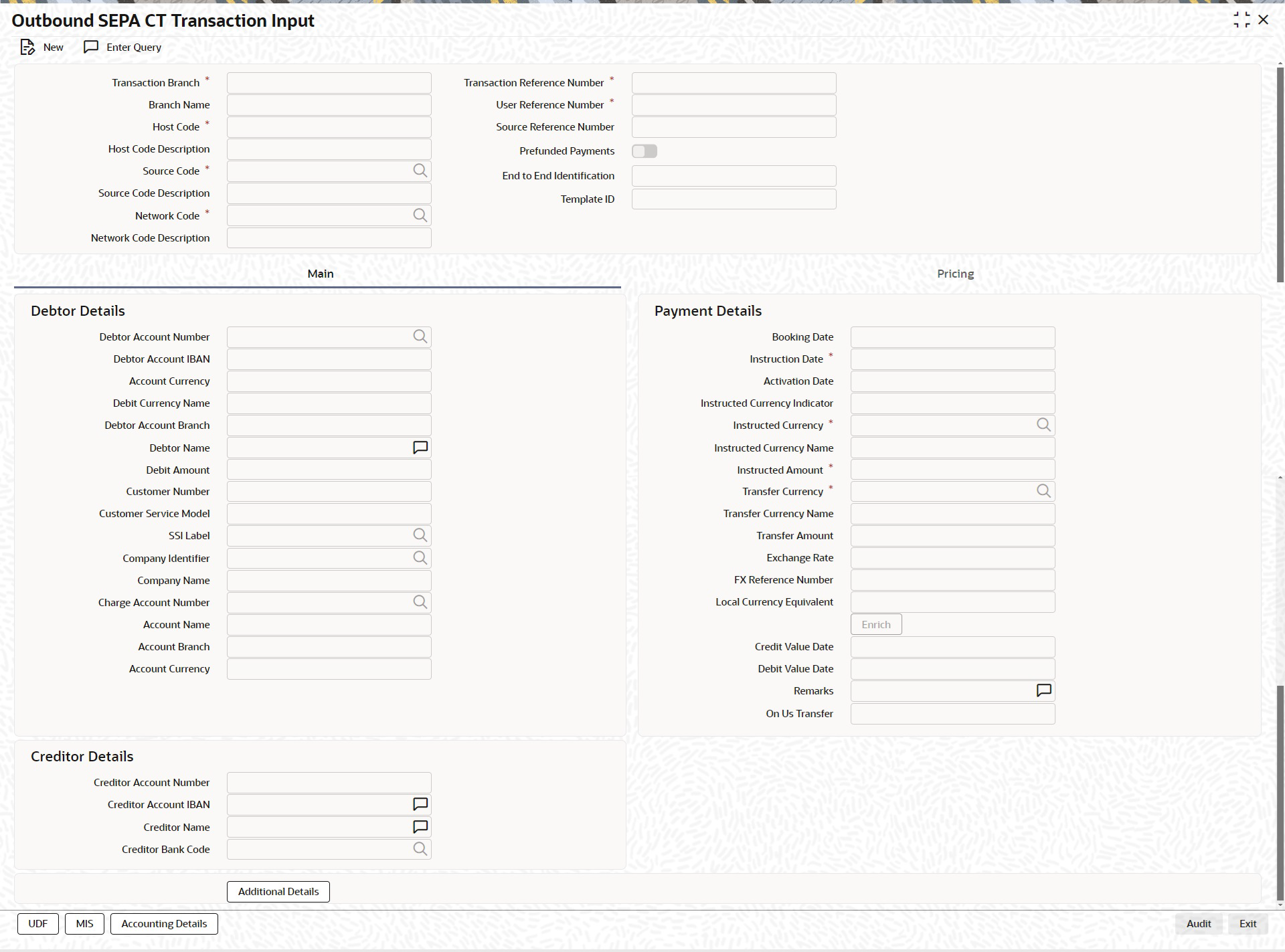1285x952 pixels.
Task: Click the Additional Details button
Action: tap(278, 892)
